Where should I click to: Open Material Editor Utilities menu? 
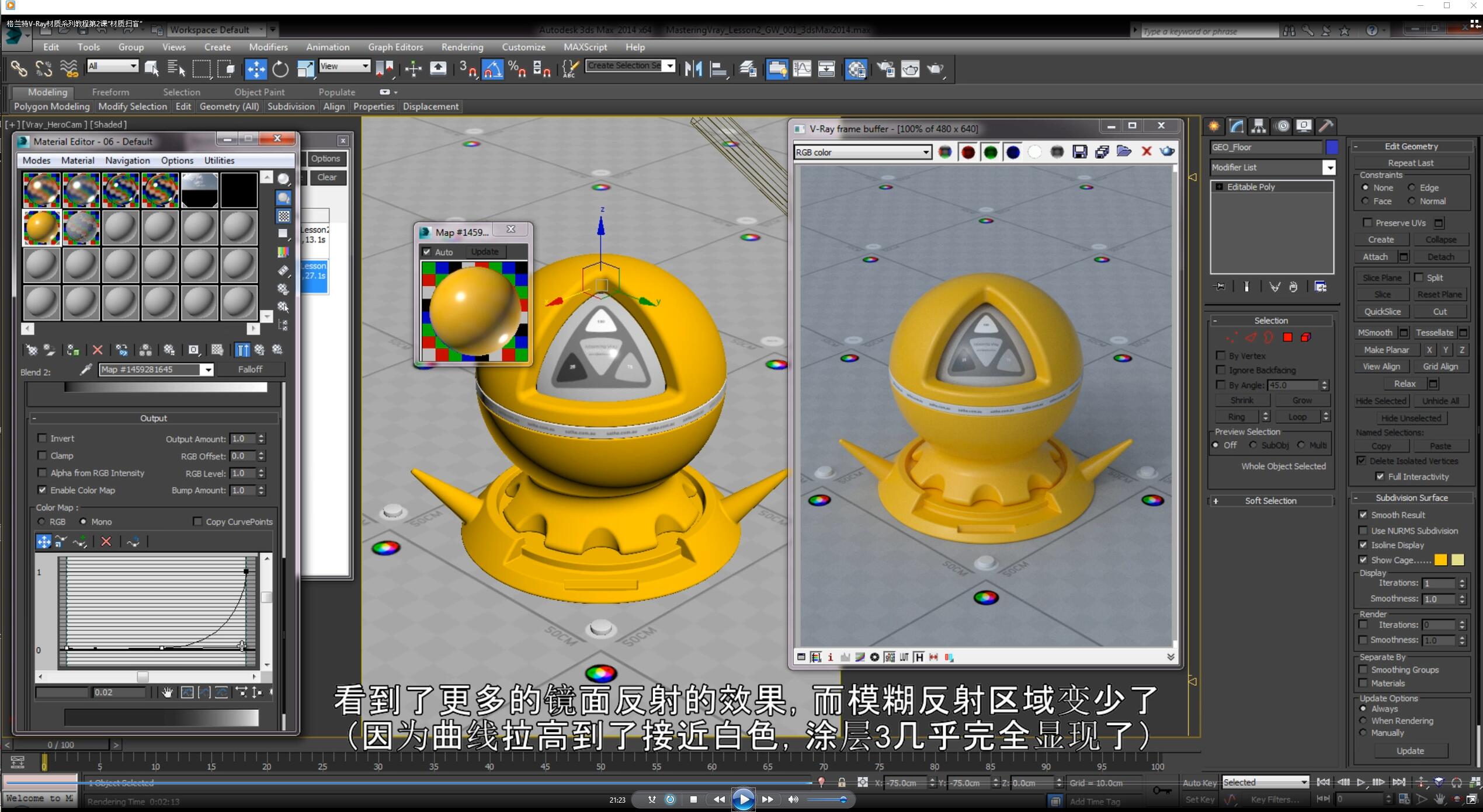pos(219,160)
